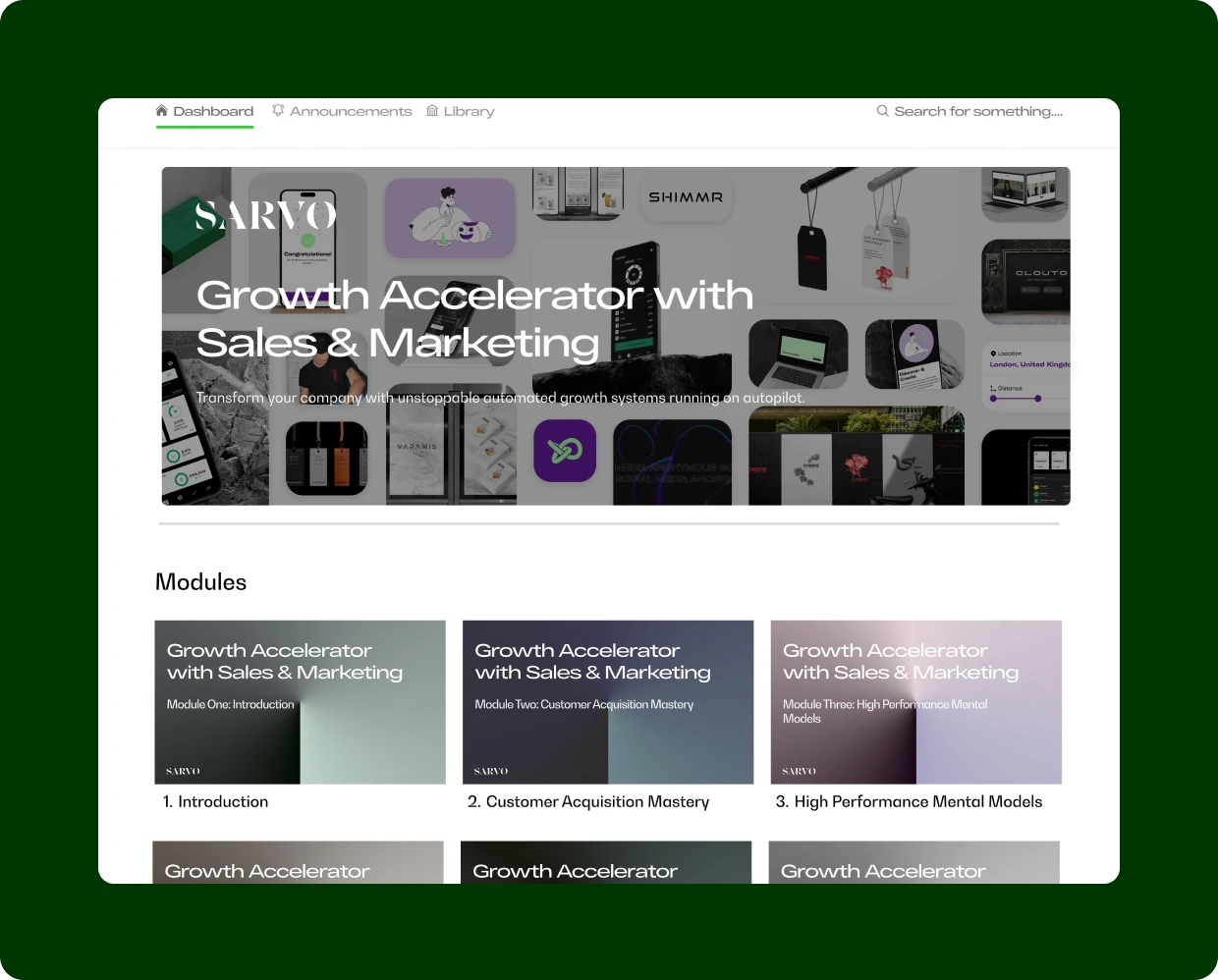
Task: Click the Announcements bell icon
Action: [278, 111]
